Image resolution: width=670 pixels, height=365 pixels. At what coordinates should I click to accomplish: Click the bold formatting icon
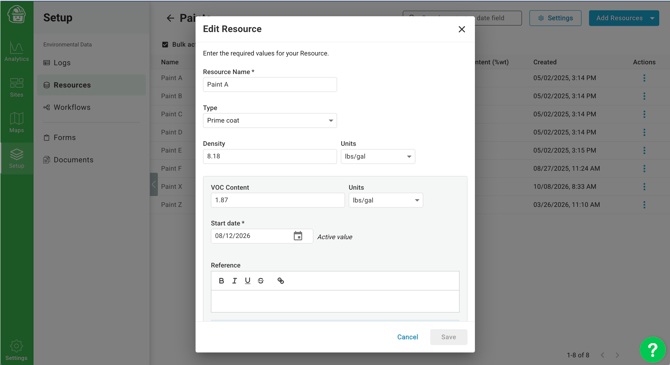tap(221, 281)
